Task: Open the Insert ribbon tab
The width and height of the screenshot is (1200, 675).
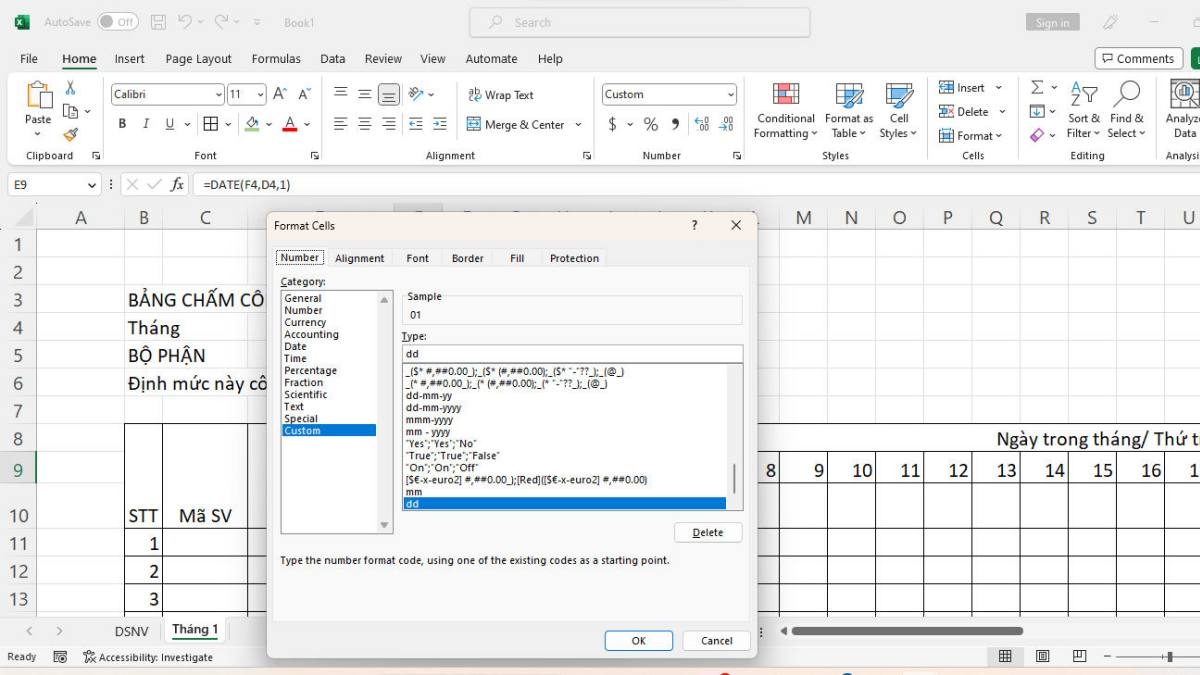Action: pos(129,59)
